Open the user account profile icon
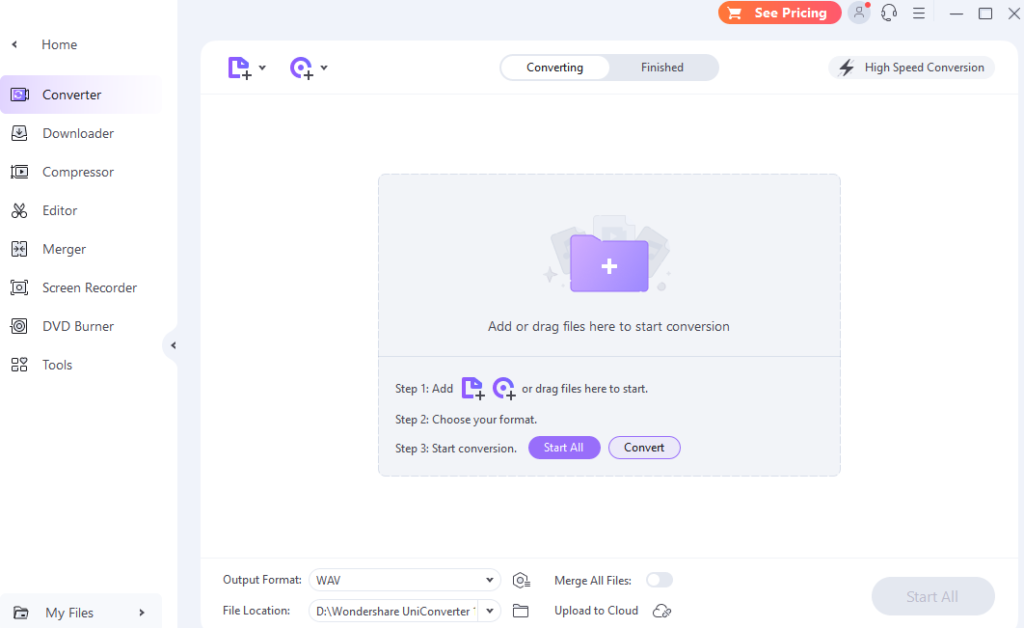 tap(858, 13)
